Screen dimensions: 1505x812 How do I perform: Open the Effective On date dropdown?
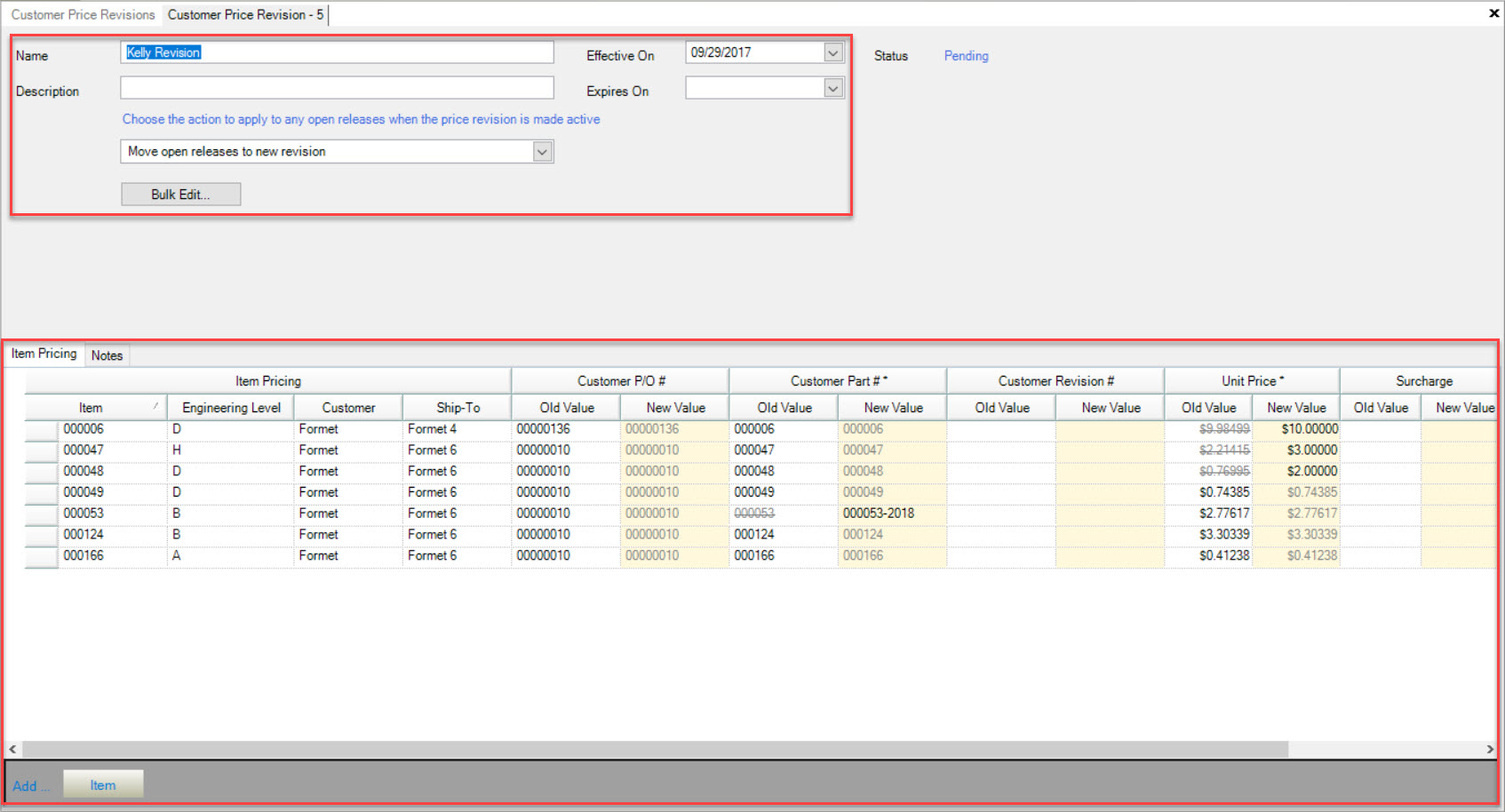point(832,52)
